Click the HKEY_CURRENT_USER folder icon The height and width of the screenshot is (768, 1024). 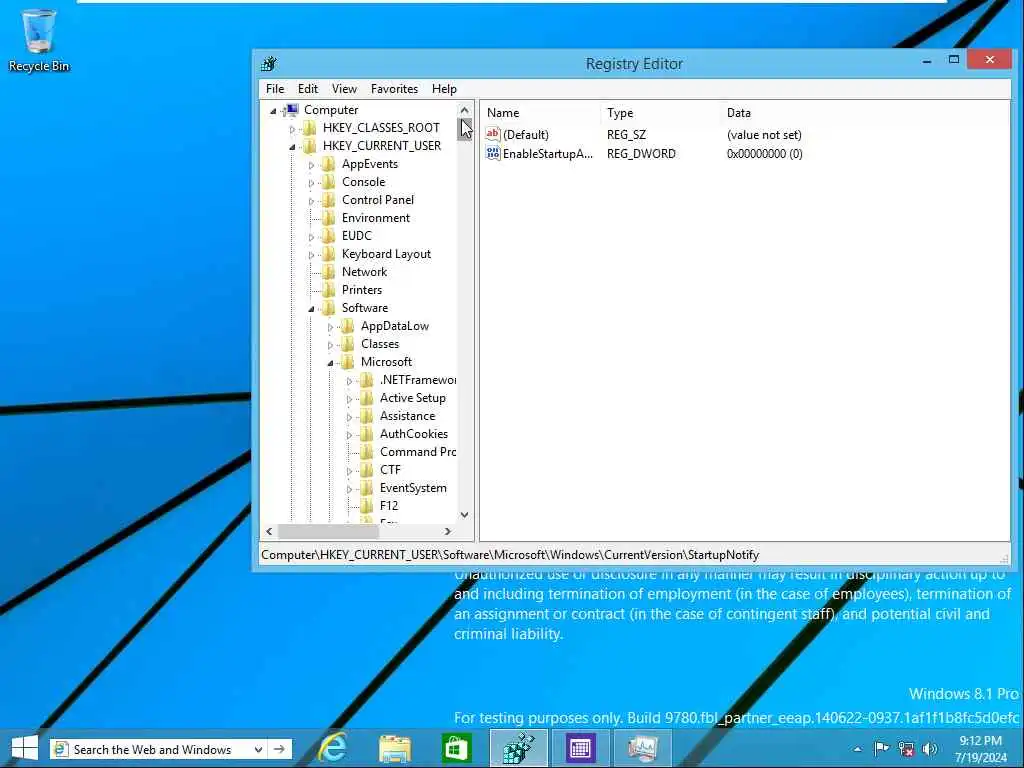point(310,146)
